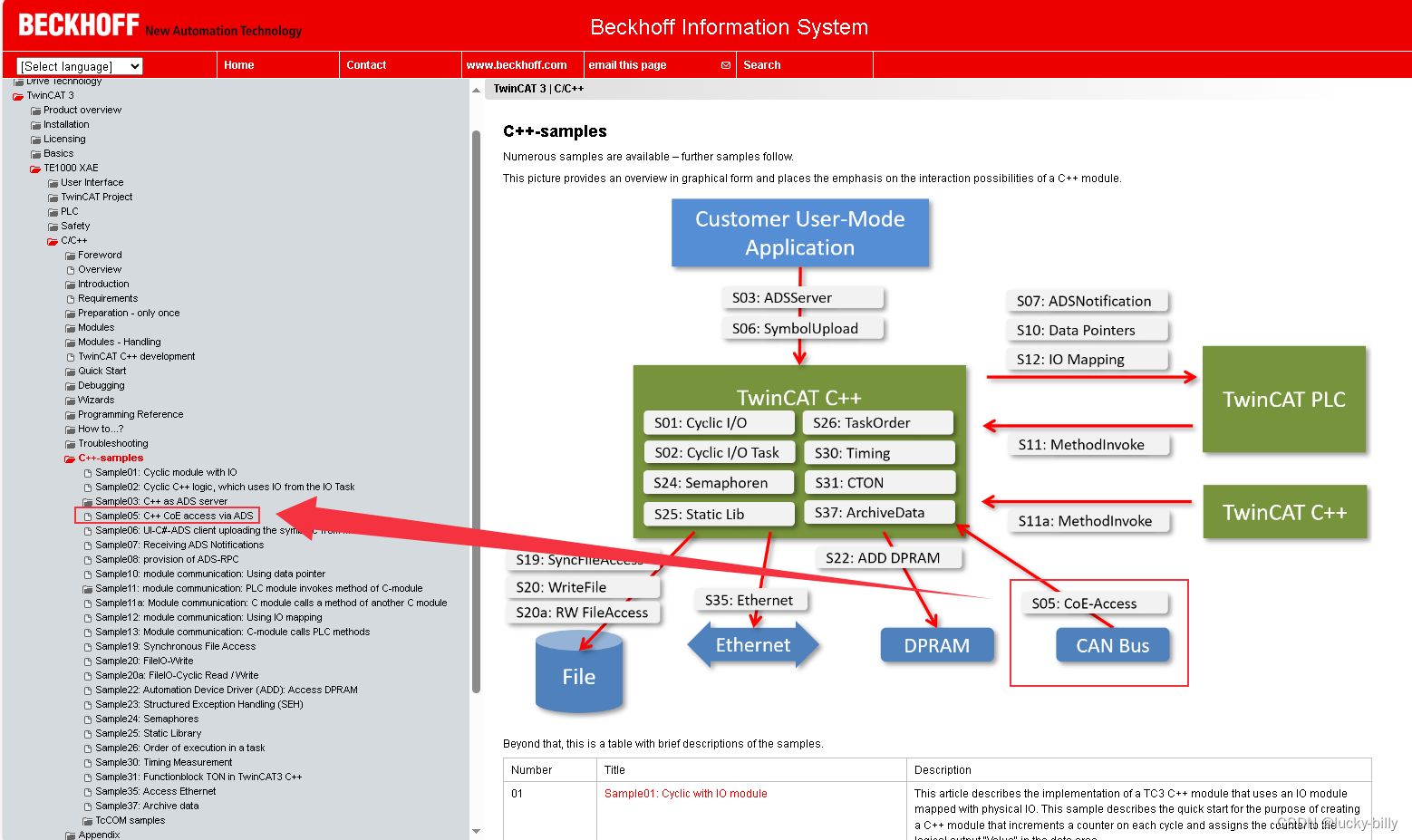Click the folder icon beside Troubleshooting
The height and width of the screenshot is (840, 1412).
[71, 443]
